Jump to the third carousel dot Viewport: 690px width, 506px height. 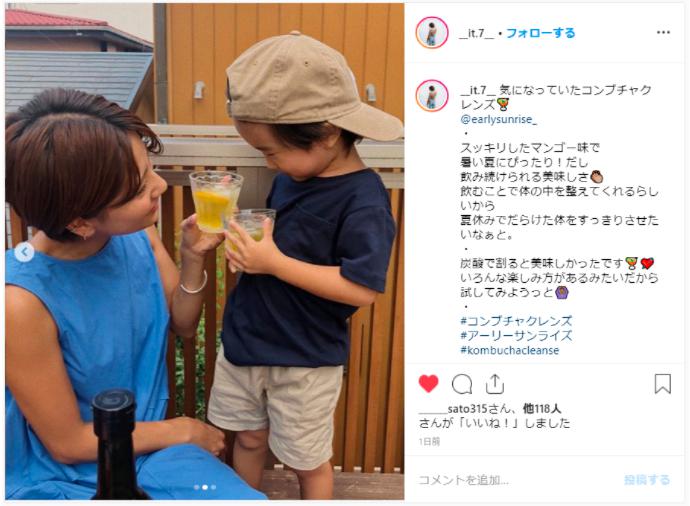pos(213,487)
